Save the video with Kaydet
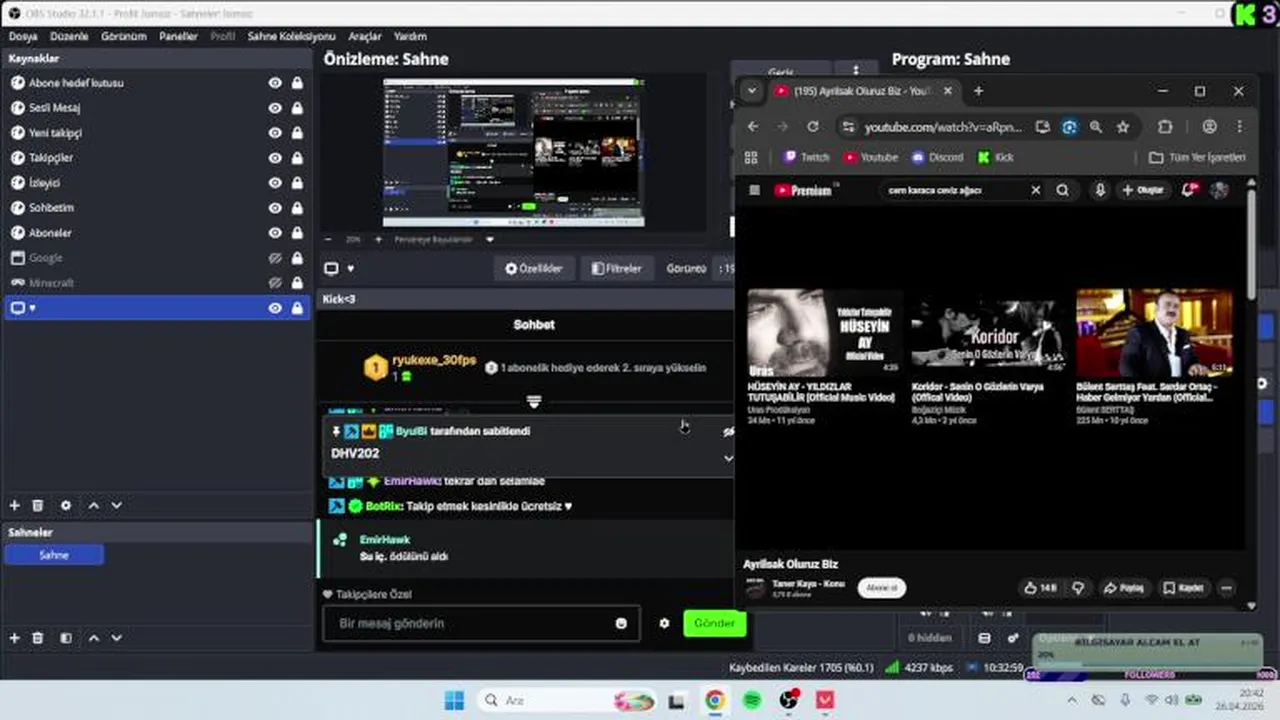Image resolution: width=1280 pixels, height=720 pixels. pos(1182,588)
